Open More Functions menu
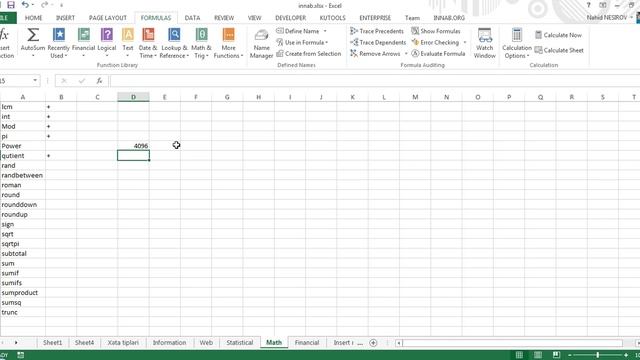The image size is (640, 360). point(228,43)
